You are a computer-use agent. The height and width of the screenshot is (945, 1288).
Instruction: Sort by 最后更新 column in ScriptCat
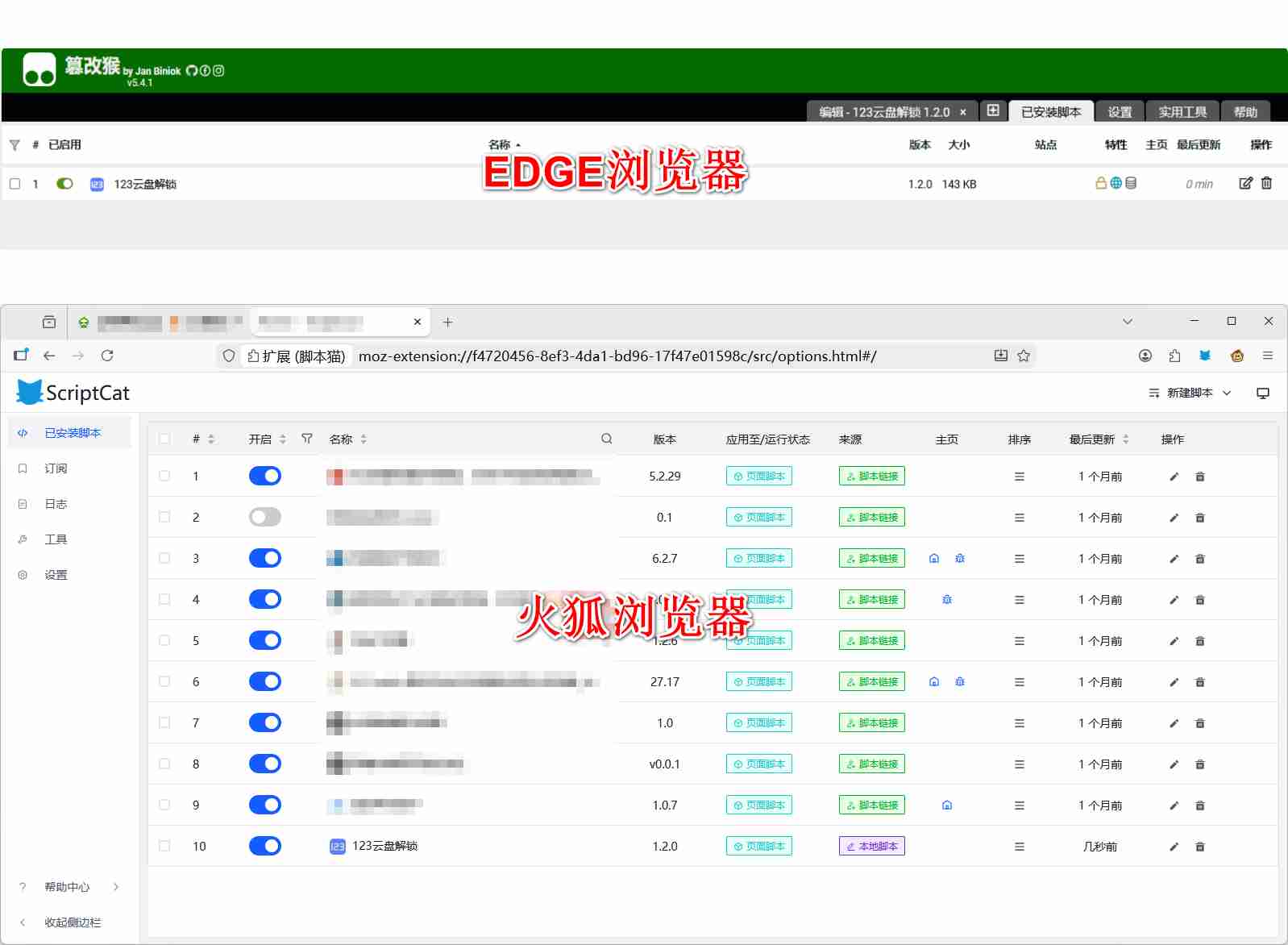coord(1126,439)
